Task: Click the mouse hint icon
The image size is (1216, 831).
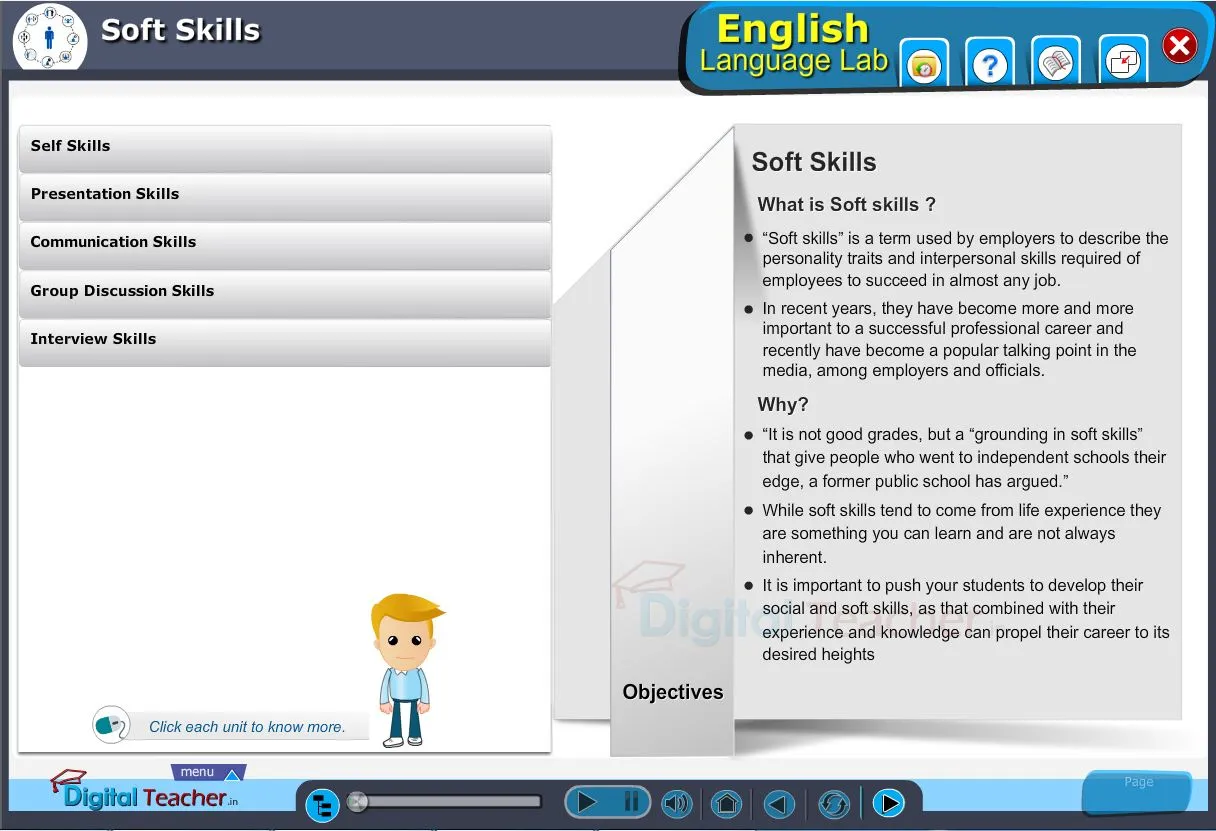Action: 111,724
